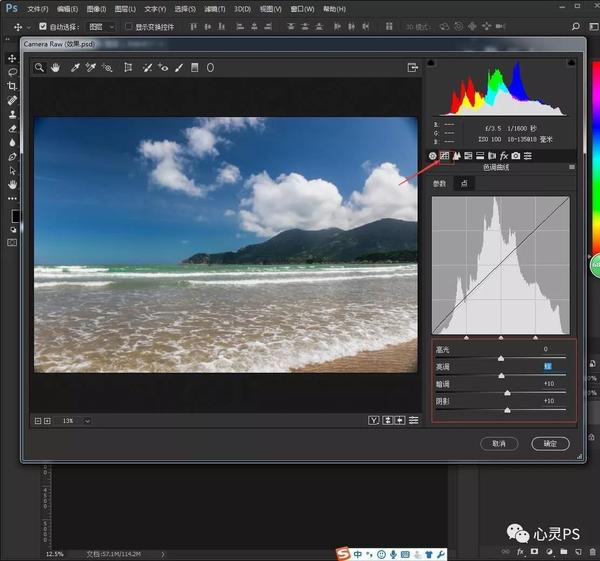The width and height of the screenshot is (600, 561).
Task: Select the Transform tool in Camera Raw
Action: 128,68
